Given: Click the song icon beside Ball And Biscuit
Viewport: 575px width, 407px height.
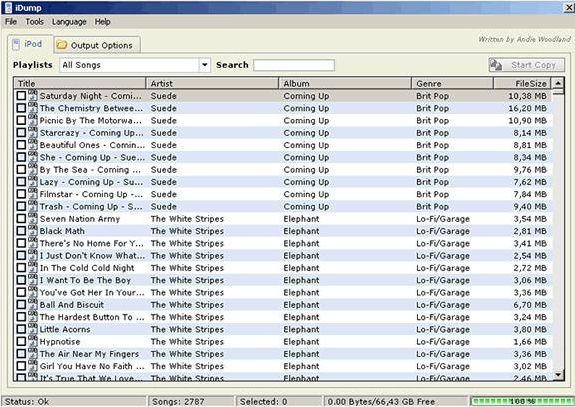Looking at the screenshot, I should (x=33, y=304).
